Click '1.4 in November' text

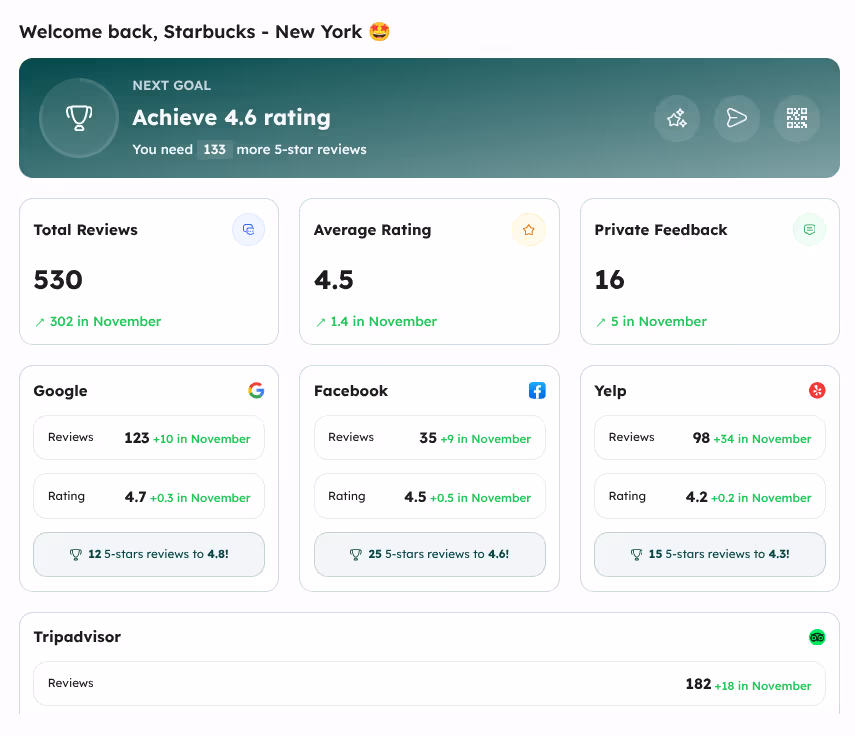tap(383, 322)
